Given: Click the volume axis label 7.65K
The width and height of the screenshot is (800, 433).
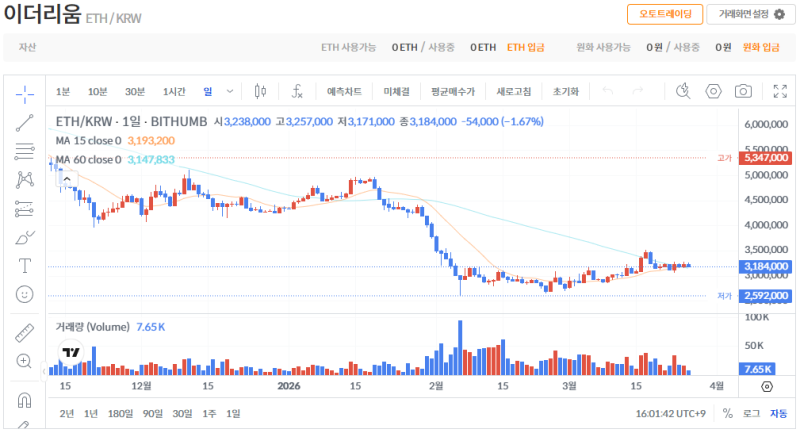Looking at the screenshot, I should 758,369.
